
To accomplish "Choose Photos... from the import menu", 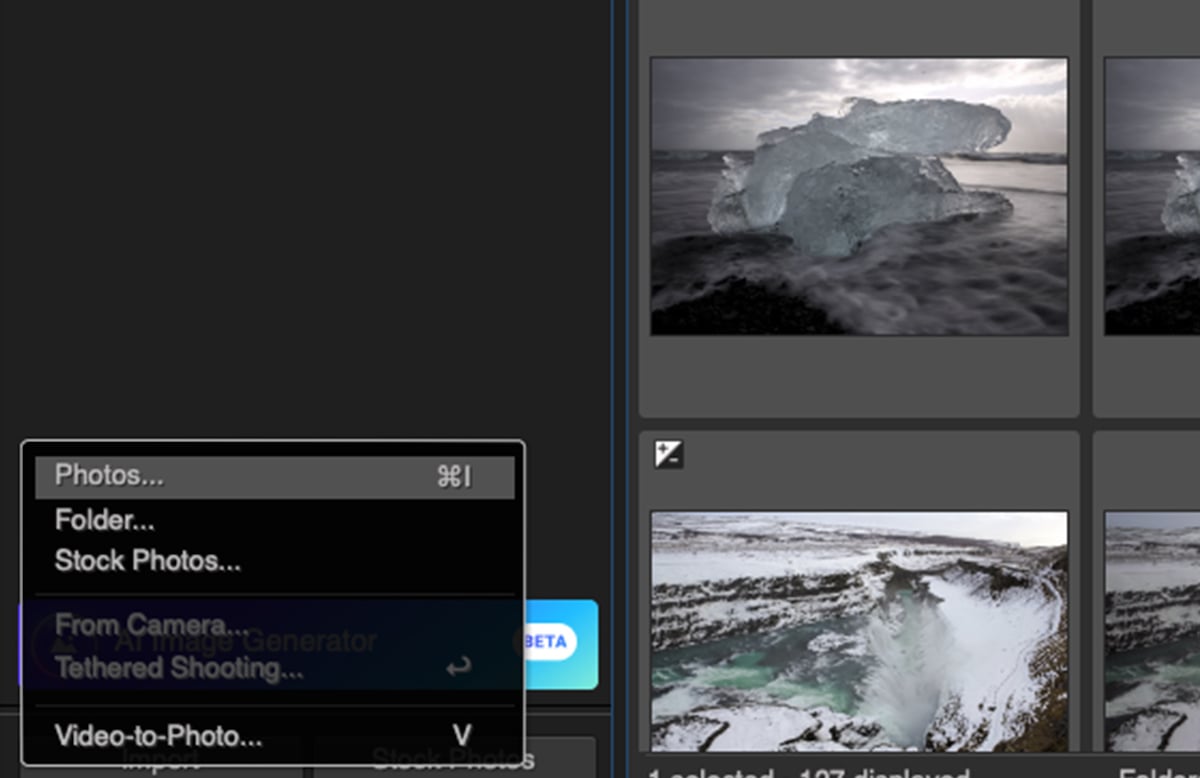I will point(110,476).
